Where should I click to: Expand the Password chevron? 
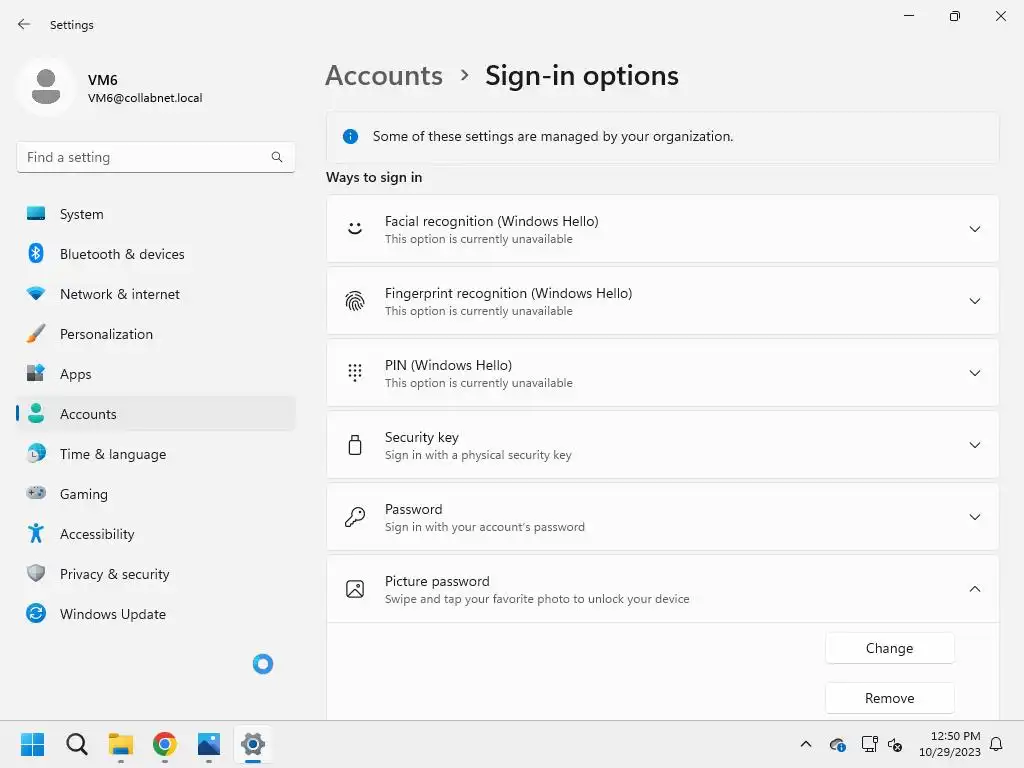(974, 517)
